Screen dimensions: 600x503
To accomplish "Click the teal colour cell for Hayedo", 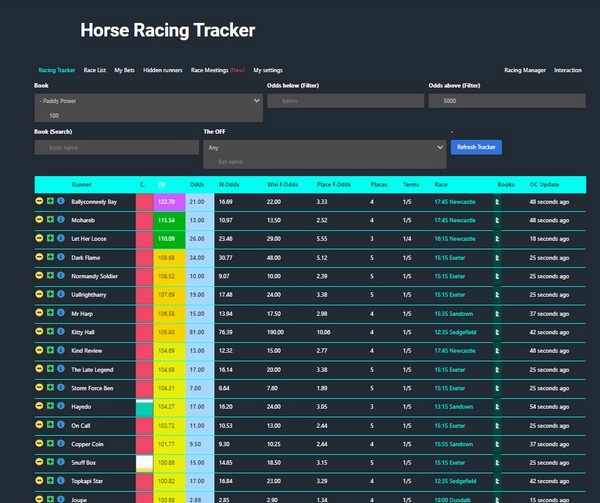I will tap(144, 407).
